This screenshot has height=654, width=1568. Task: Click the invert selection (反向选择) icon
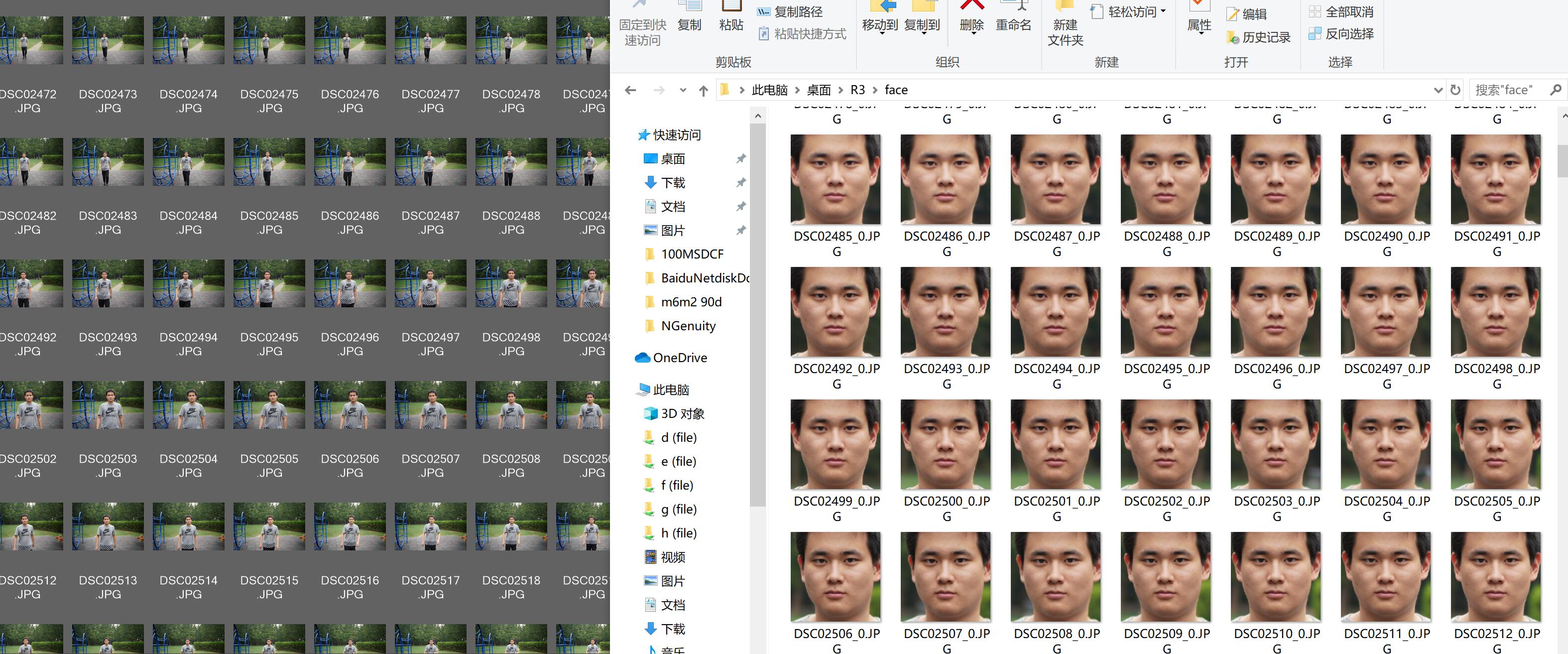click(1315, 34)
